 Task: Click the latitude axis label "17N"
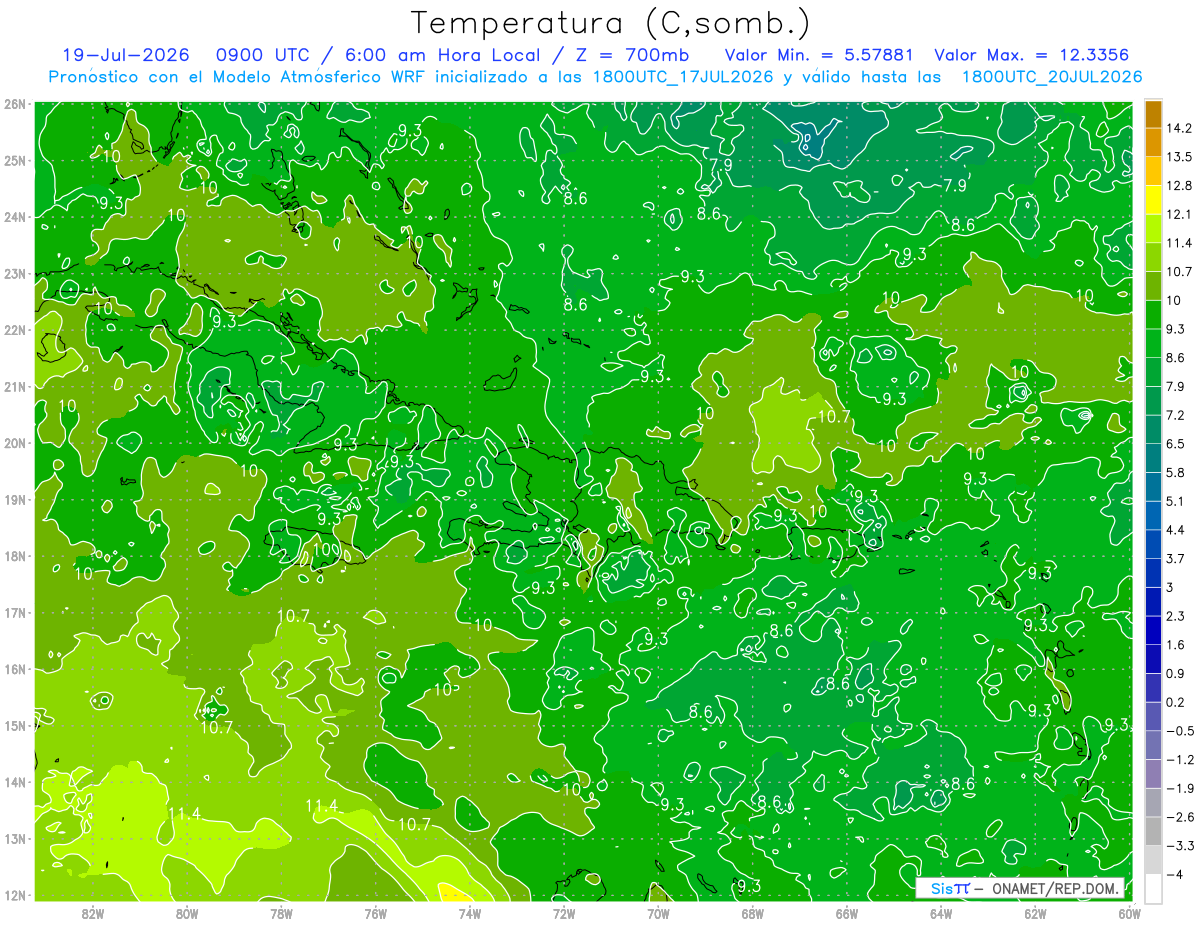tap(14, 612)
